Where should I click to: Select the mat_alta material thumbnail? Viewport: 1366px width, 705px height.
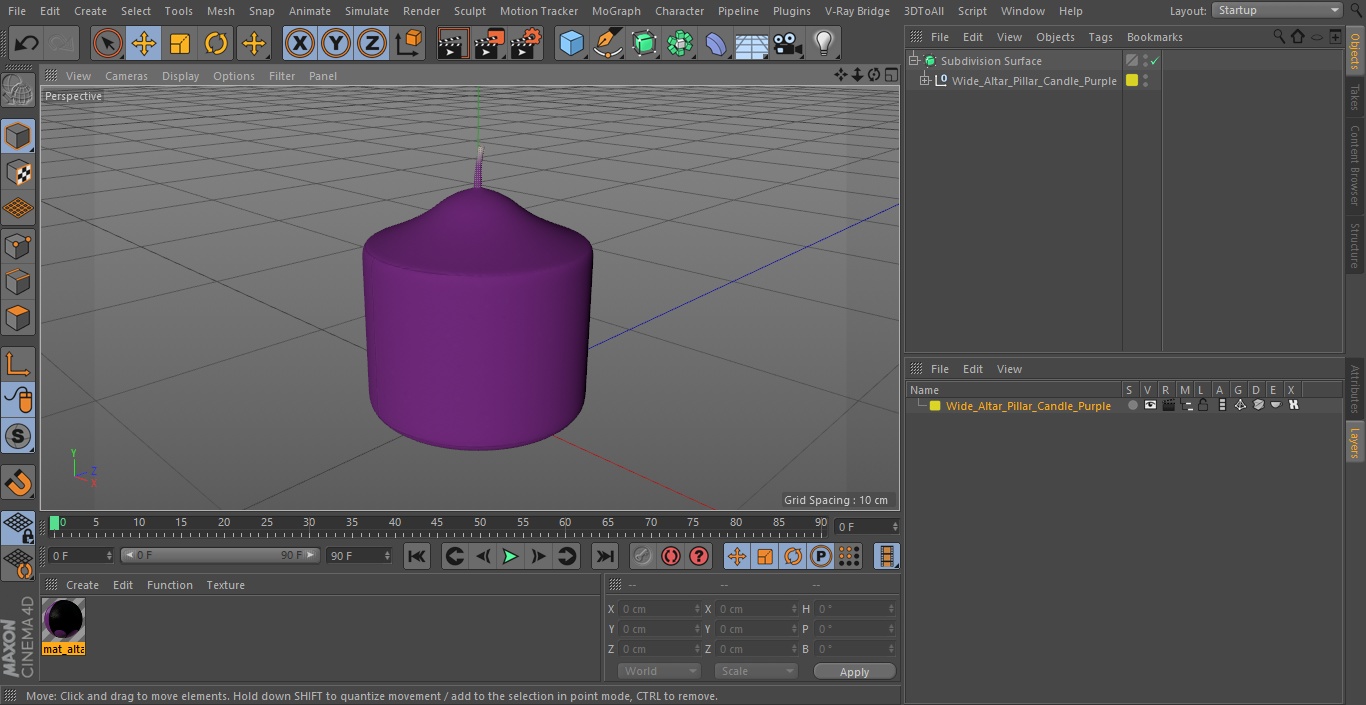click(x=64, y=621)
